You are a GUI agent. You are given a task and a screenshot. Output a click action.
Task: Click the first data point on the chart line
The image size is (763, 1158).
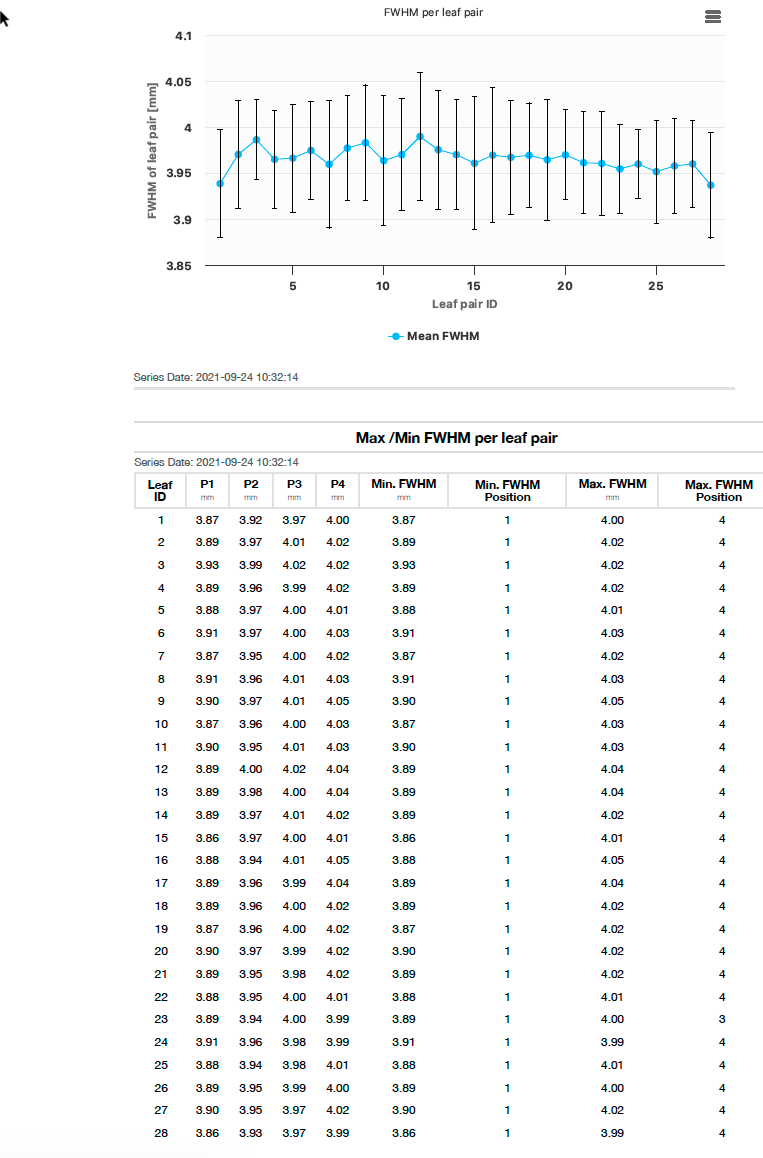click(220, 183)
